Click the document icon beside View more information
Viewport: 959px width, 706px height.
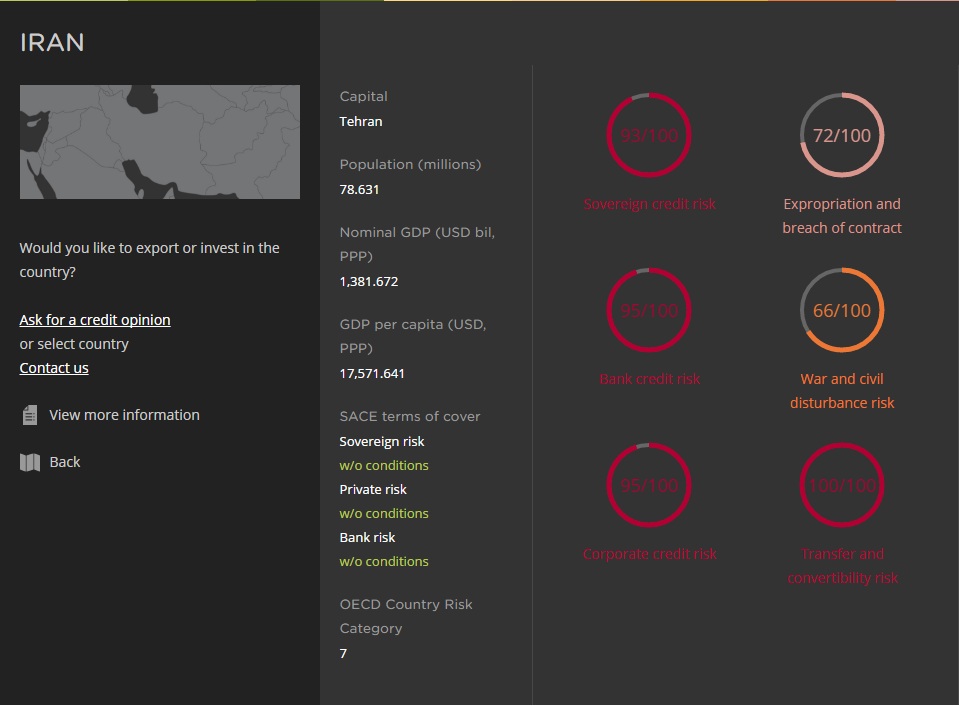(30, 415)
